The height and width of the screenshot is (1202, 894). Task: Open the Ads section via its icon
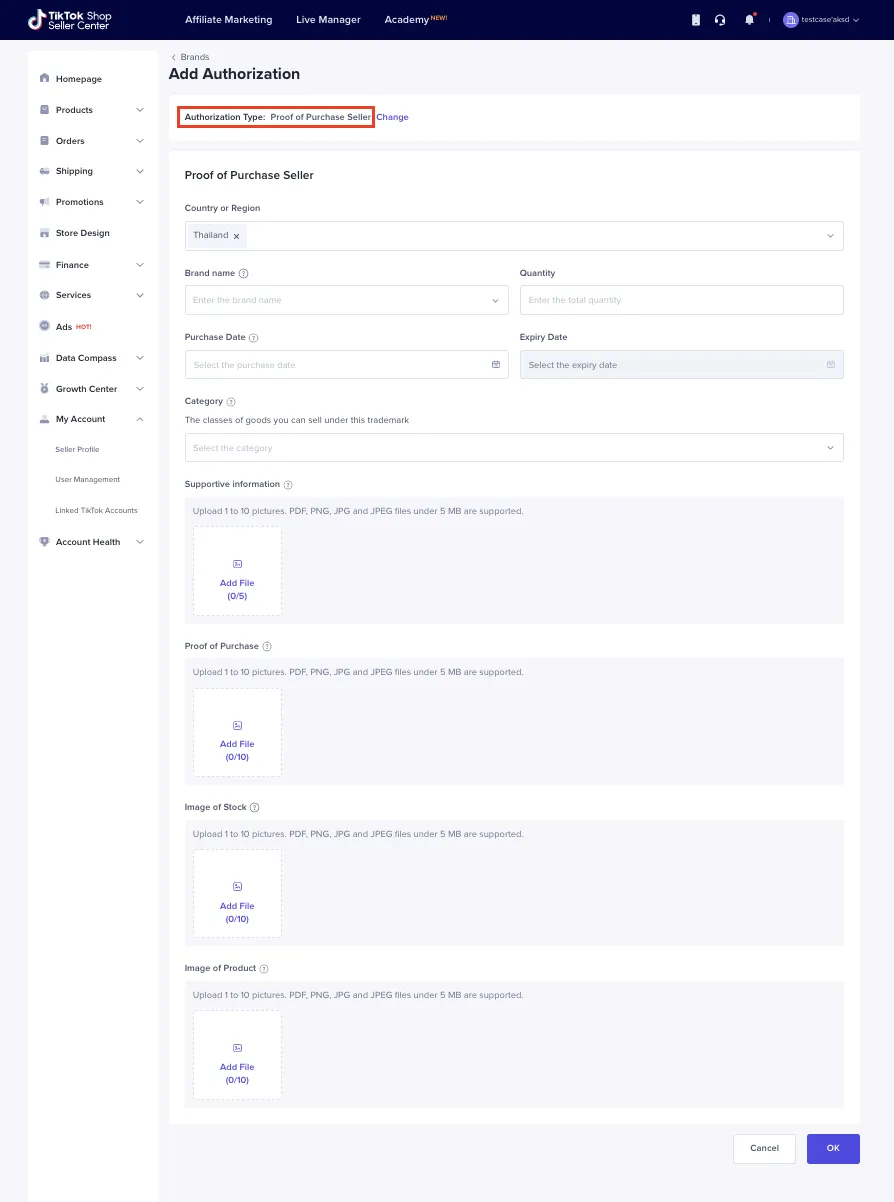coord(44,326)
